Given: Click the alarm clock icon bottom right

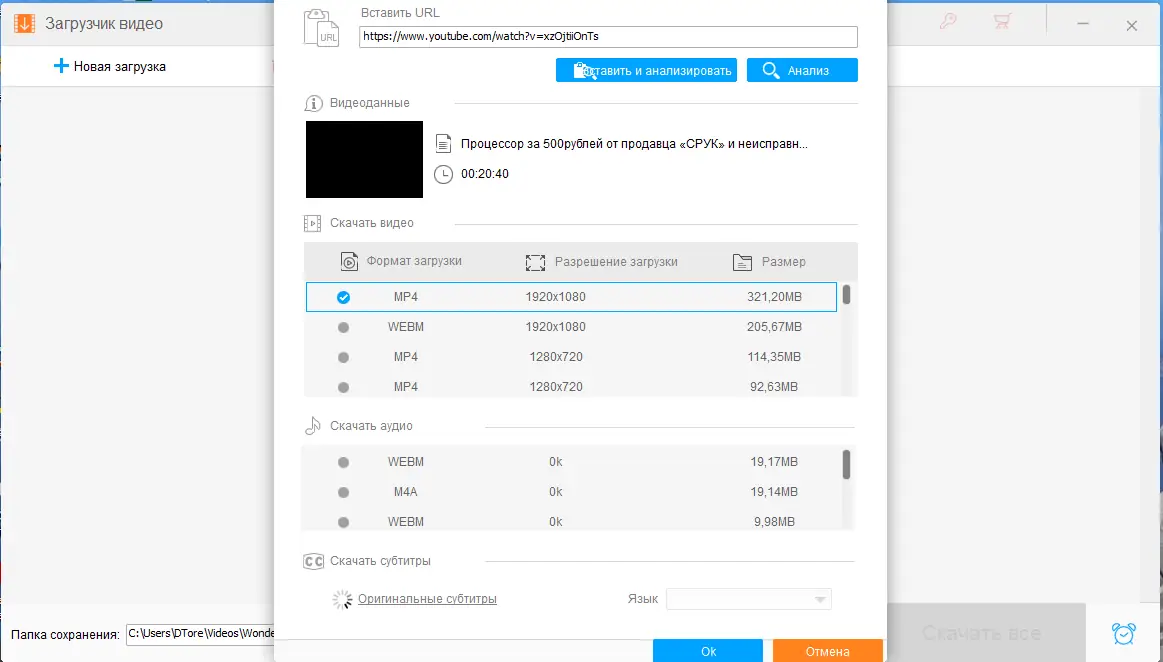Looking at the screenshot, I should pyautogui.click(x=1123, y=633).
